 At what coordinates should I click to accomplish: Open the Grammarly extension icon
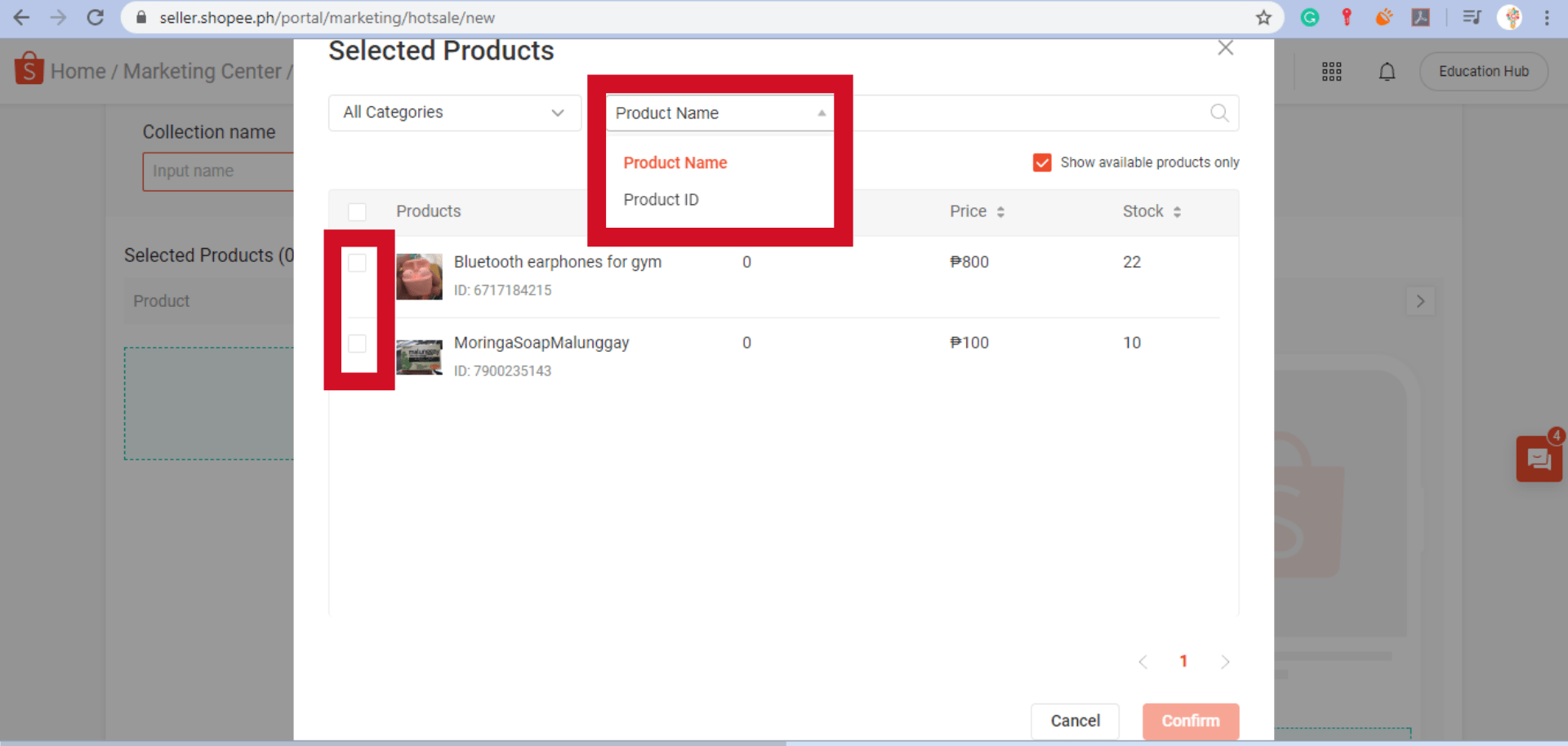(1310, 17)
